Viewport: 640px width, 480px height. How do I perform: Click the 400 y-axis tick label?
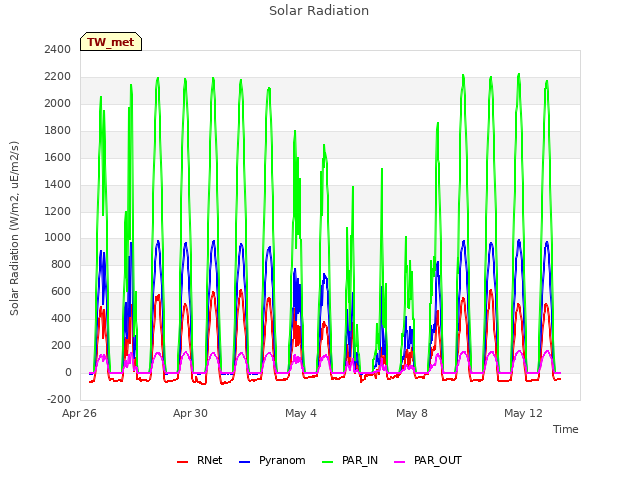pyautogui.click(x=61, y=318)
